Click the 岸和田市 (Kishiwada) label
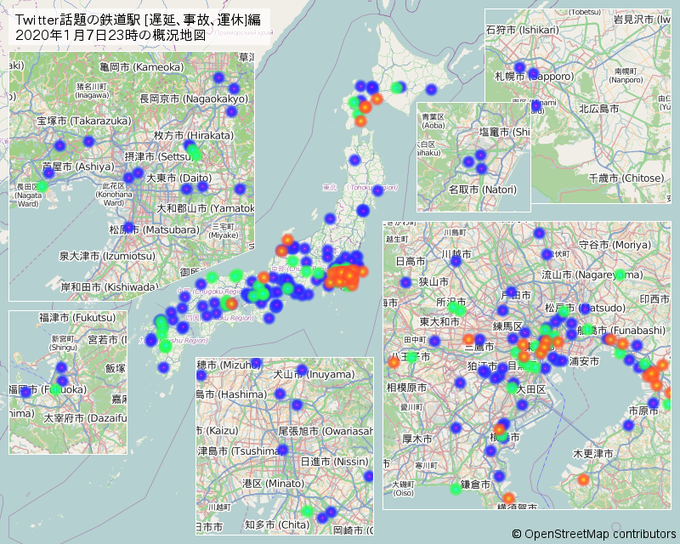 109,287
